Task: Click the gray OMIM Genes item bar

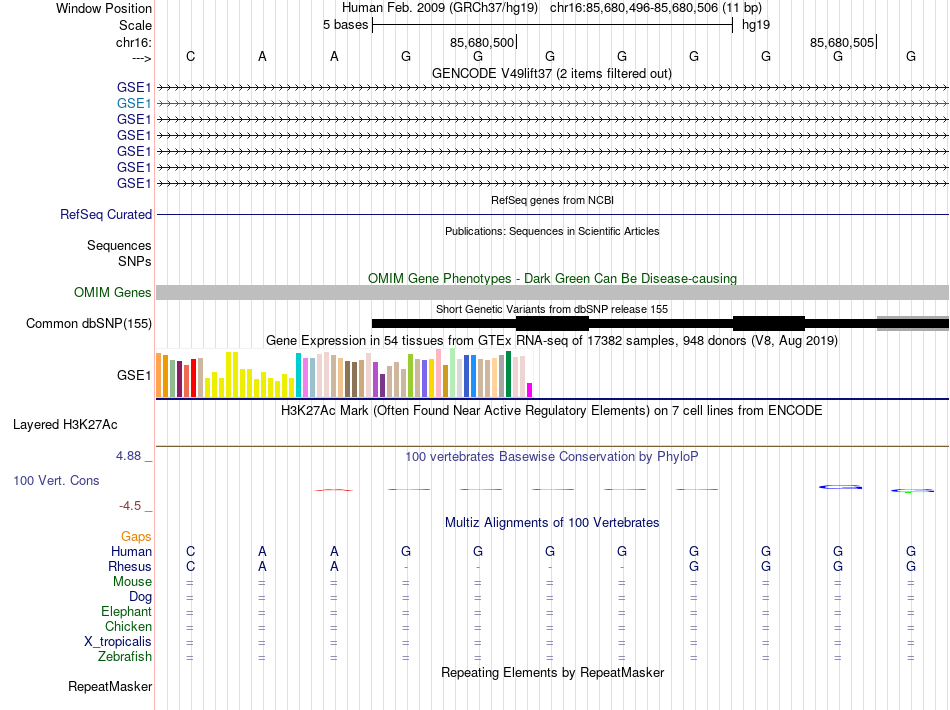Action: pyautogui.click(x=552, y=293)
